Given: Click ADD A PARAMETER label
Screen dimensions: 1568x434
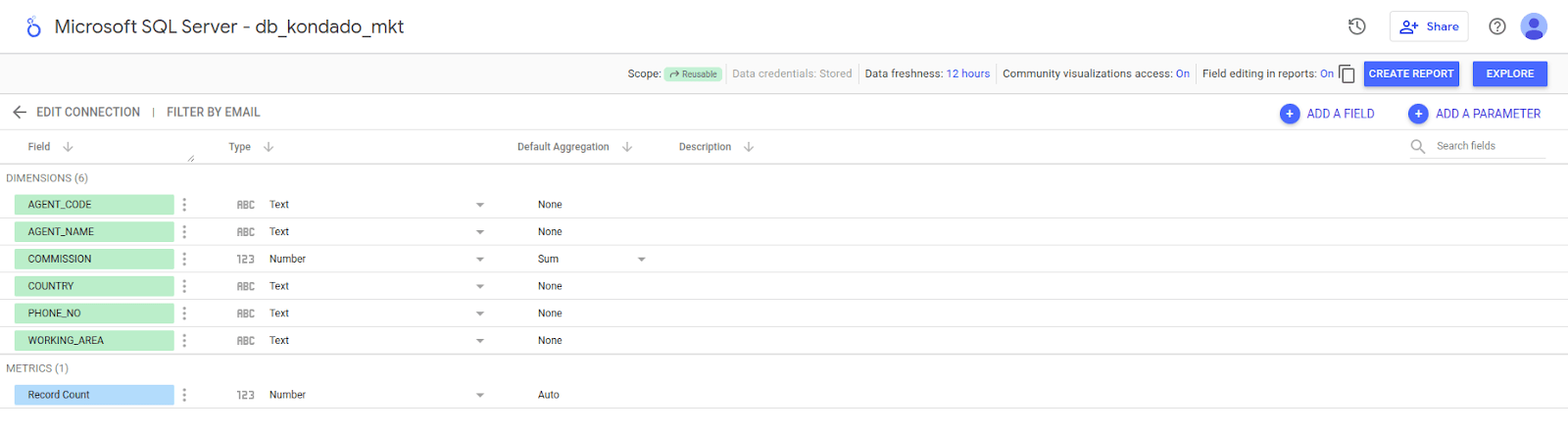Looking at the screenshot, I should (1488, 114).
